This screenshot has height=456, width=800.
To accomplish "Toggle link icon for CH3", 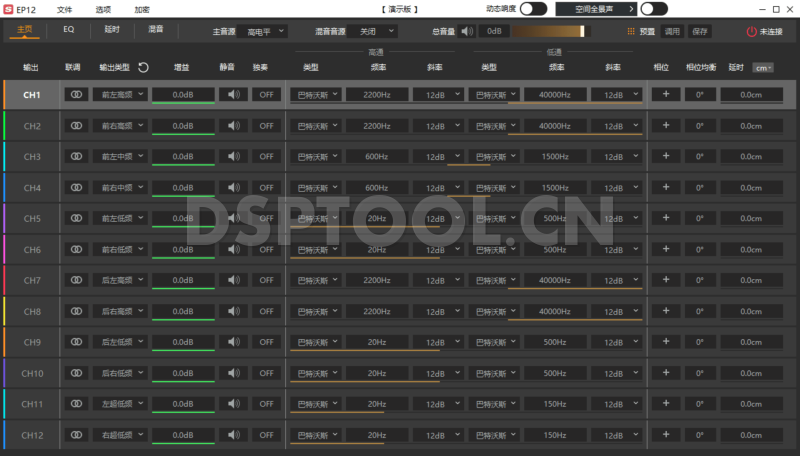I will click(76, 156).
